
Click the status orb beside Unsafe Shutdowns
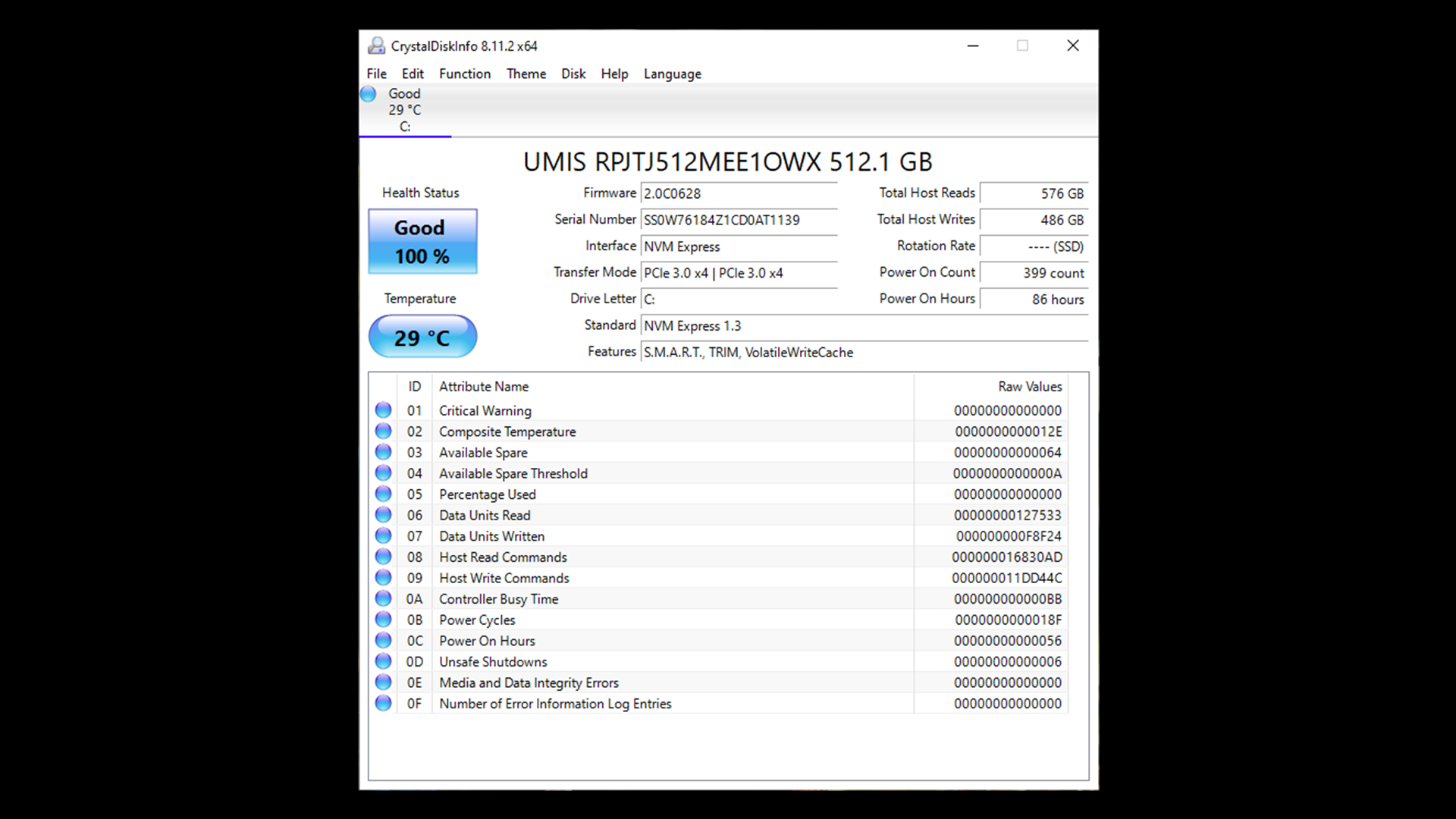(384, 661)
